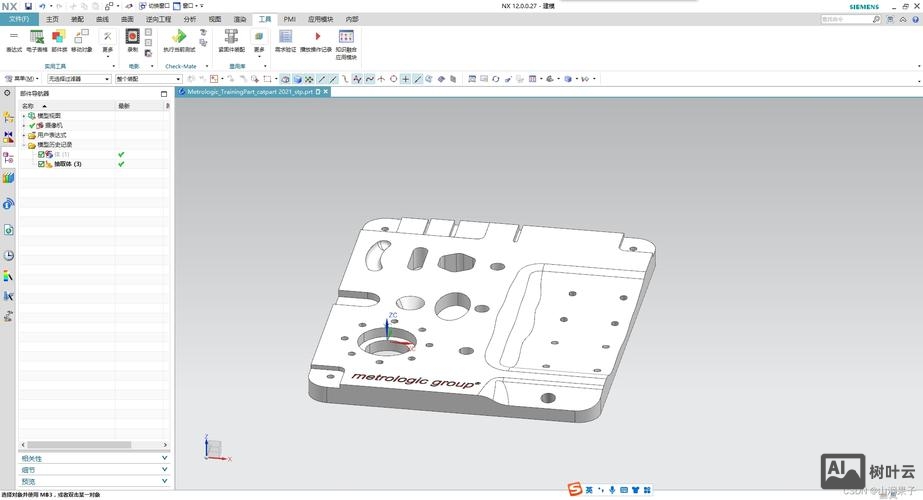
Task: Click the 需求验证 icon in ribbon
Action: [286, 38]
